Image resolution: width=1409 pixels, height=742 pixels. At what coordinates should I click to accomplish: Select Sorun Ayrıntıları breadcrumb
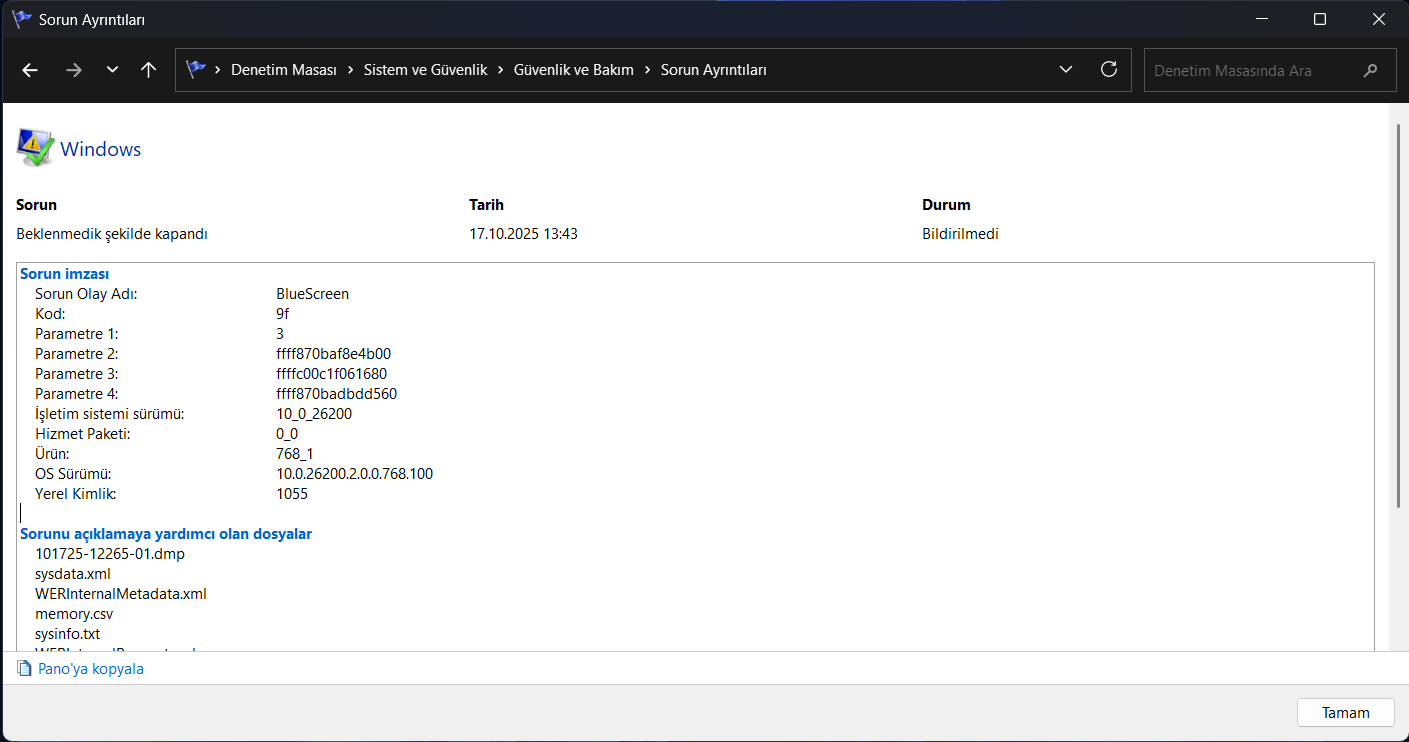click(714, 70)
